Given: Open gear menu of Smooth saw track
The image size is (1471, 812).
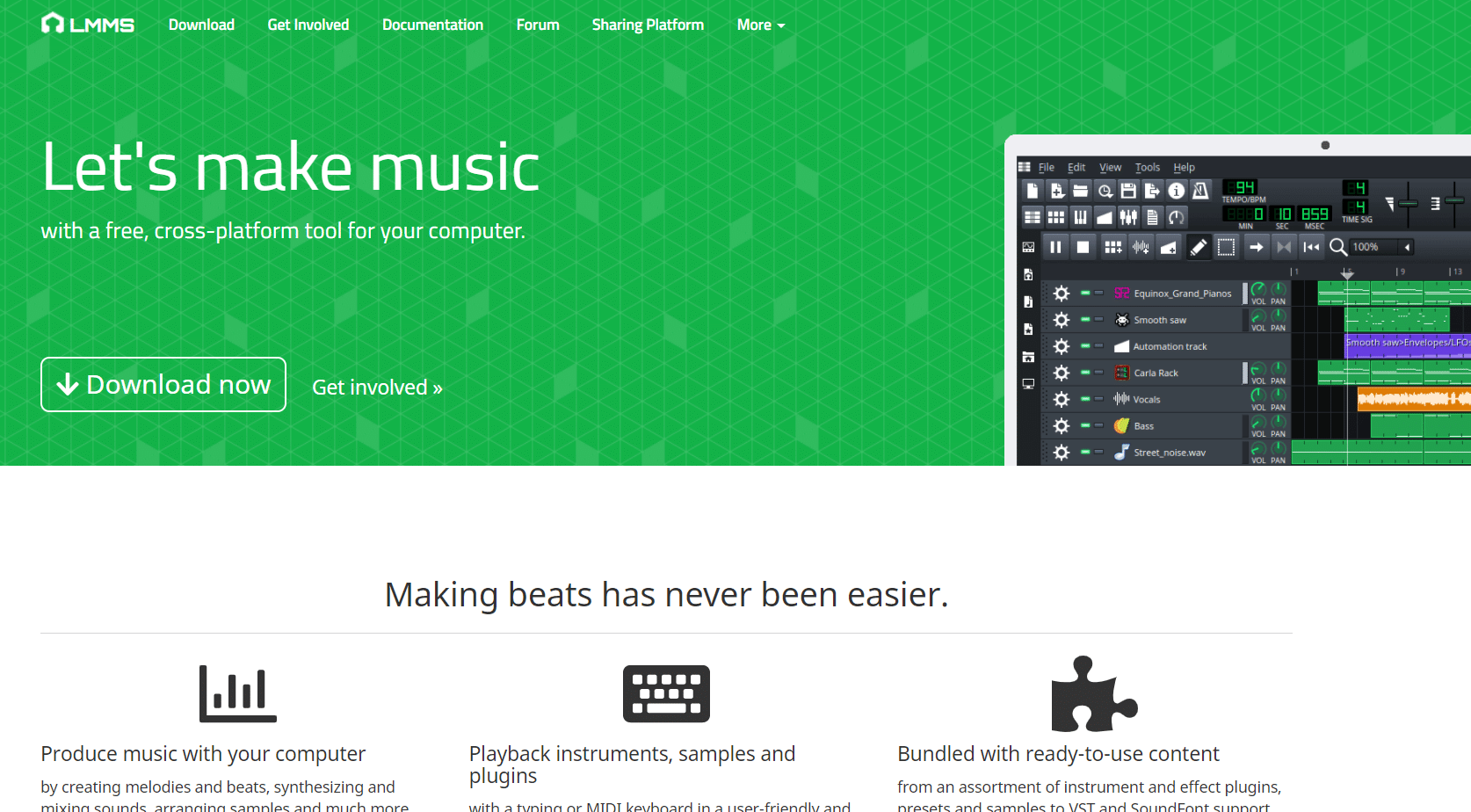Looking at the screenshot, I should [1062, 320].
